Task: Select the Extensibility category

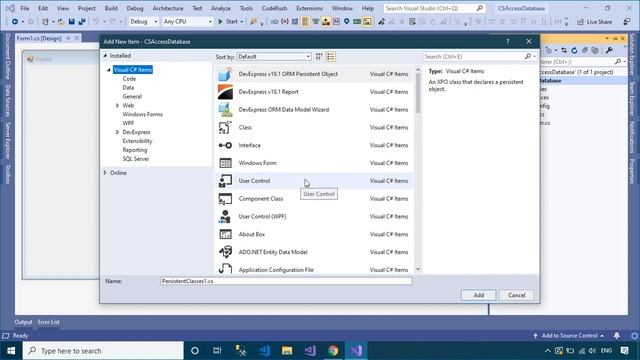Action: pyautogui.click(x=137, y=141)
